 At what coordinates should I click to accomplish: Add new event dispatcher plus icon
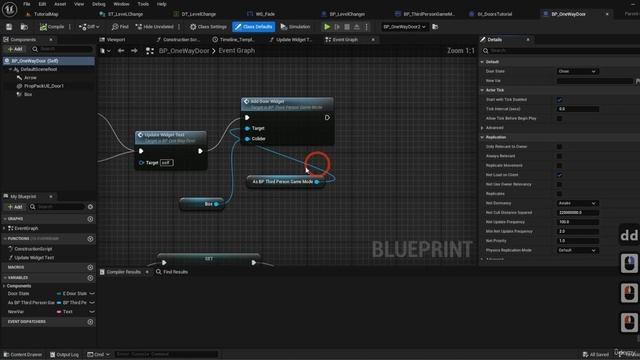90,322
